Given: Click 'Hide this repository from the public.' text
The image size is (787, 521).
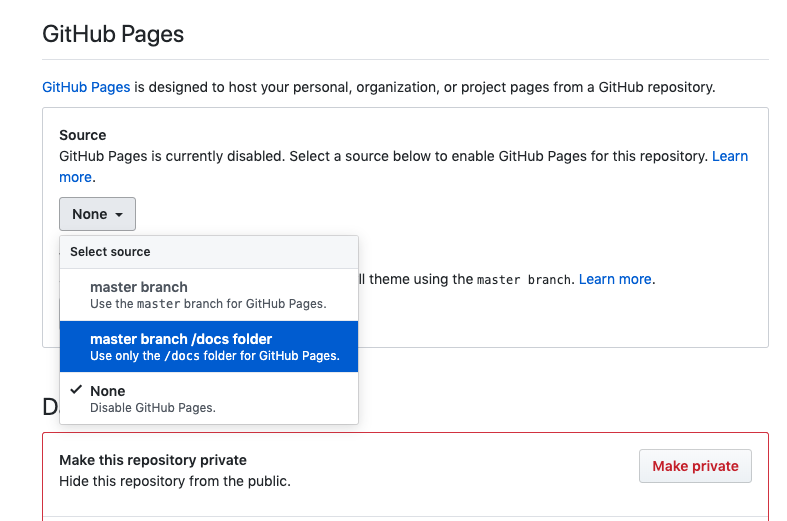Looking at the screenshot, I should pyautogui.click(x=175, y=481).
